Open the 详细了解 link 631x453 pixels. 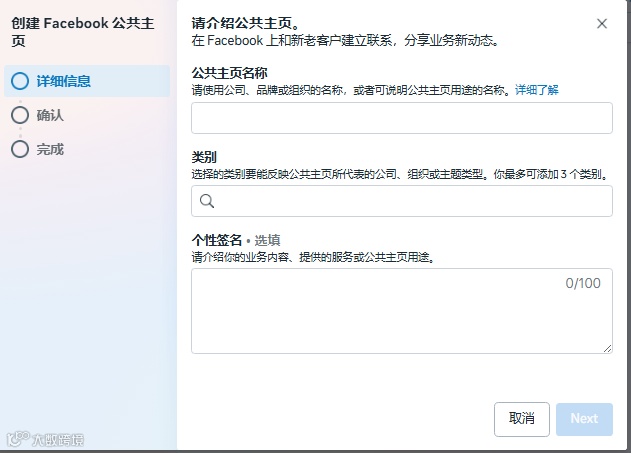(537, 90)
